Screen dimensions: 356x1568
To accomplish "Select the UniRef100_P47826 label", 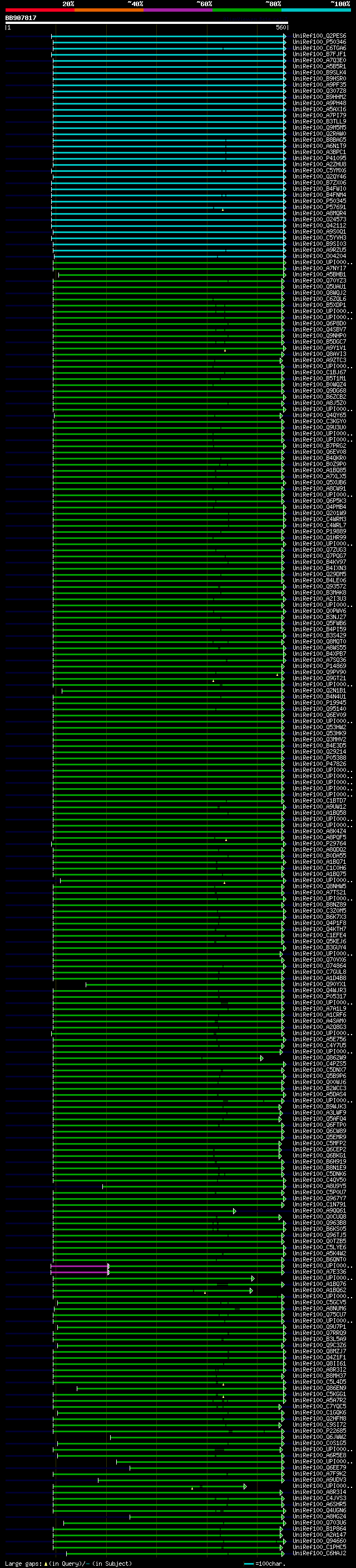I will tap(319, 764).
